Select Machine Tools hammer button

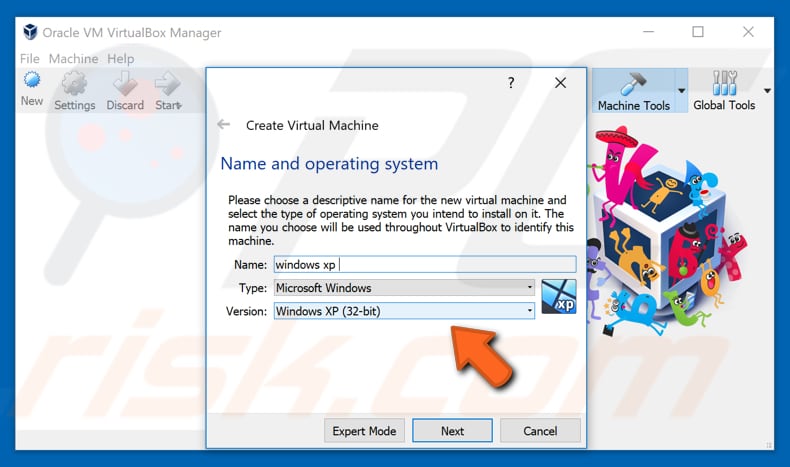pos(634,91)
